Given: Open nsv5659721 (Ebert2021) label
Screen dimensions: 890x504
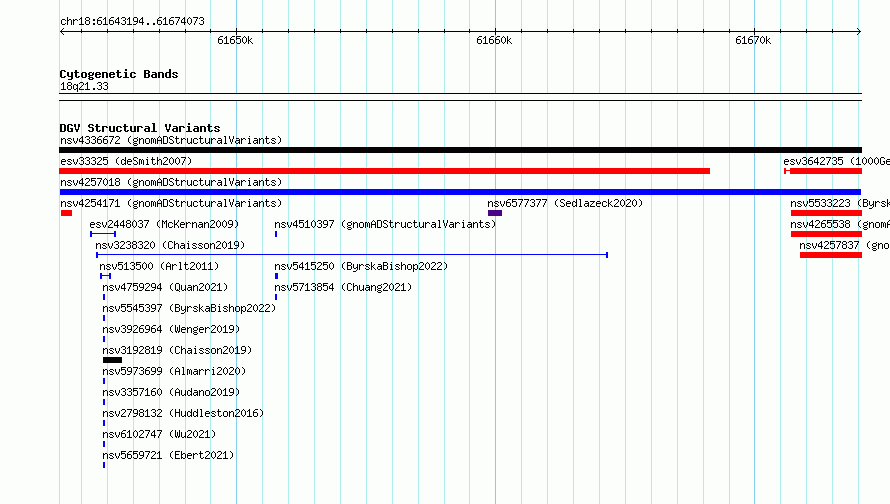Looking at the screenshot, I should click(168, 455).
